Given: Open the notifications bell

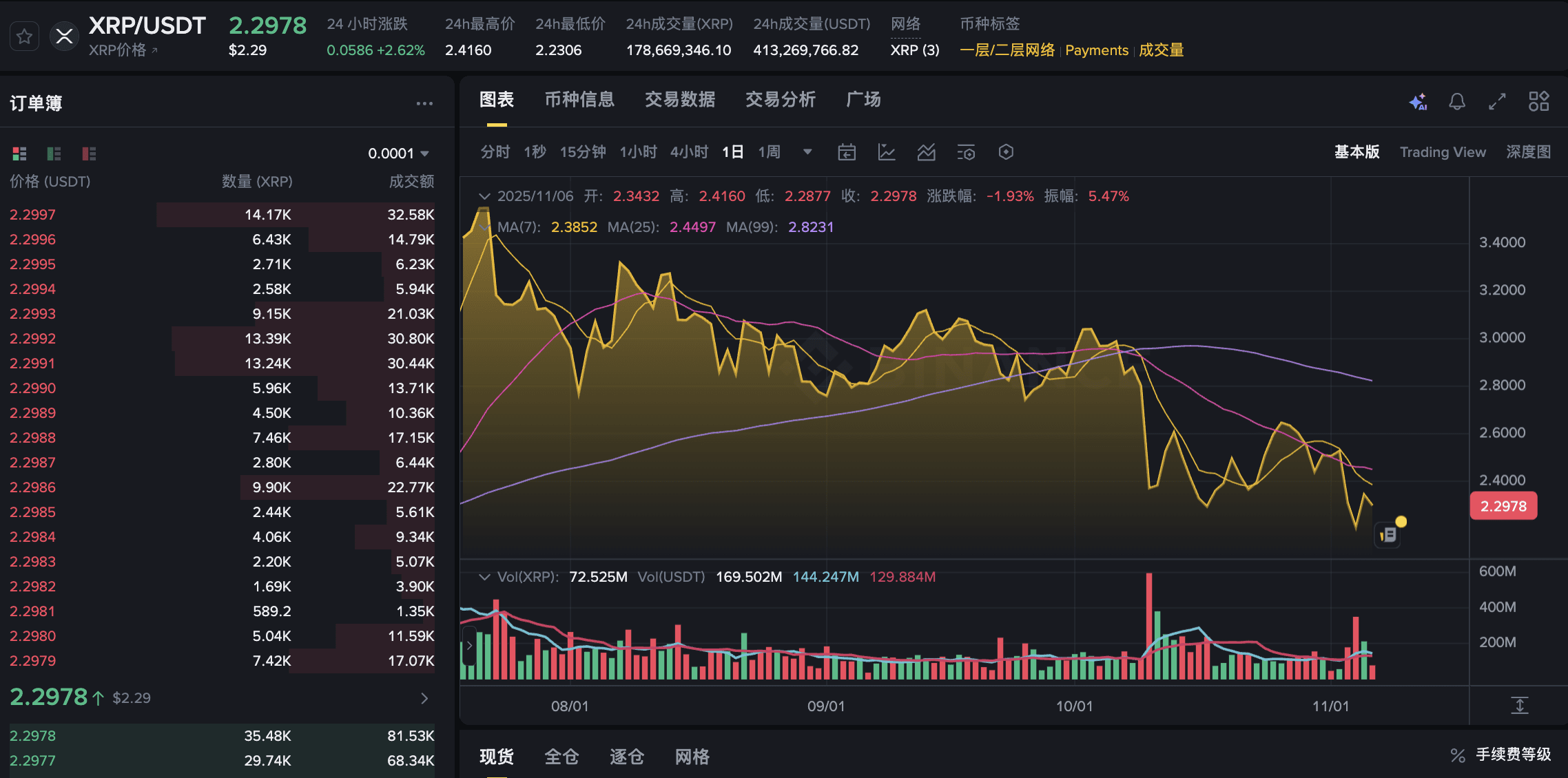Looking at the screenshot, I should (x=1456, y=101).
